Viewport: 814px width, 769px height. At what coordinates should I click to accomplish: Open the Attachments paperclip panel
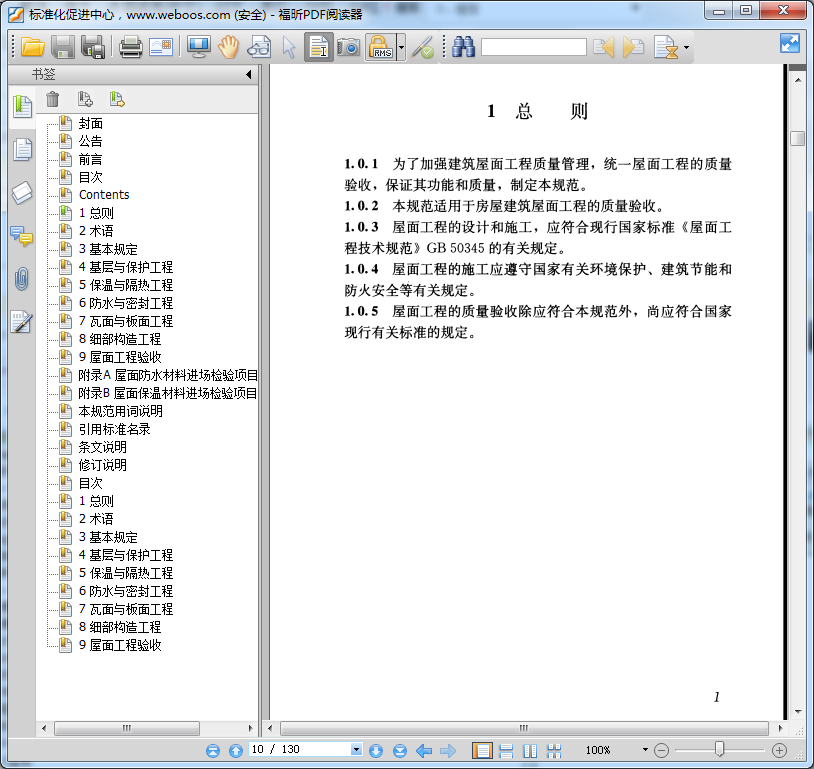pos(21,279)
